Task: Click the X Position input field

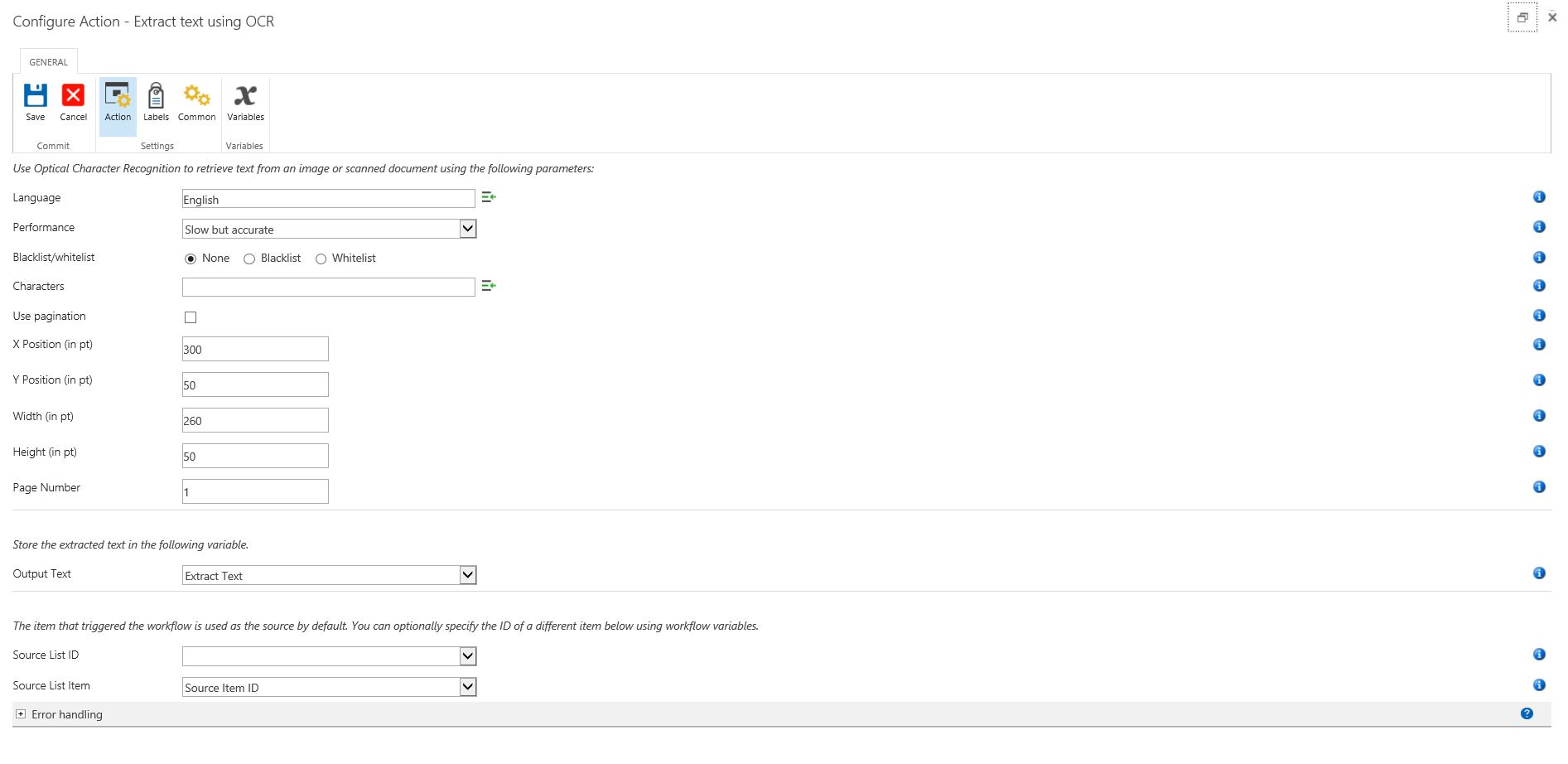Action: 255,349
